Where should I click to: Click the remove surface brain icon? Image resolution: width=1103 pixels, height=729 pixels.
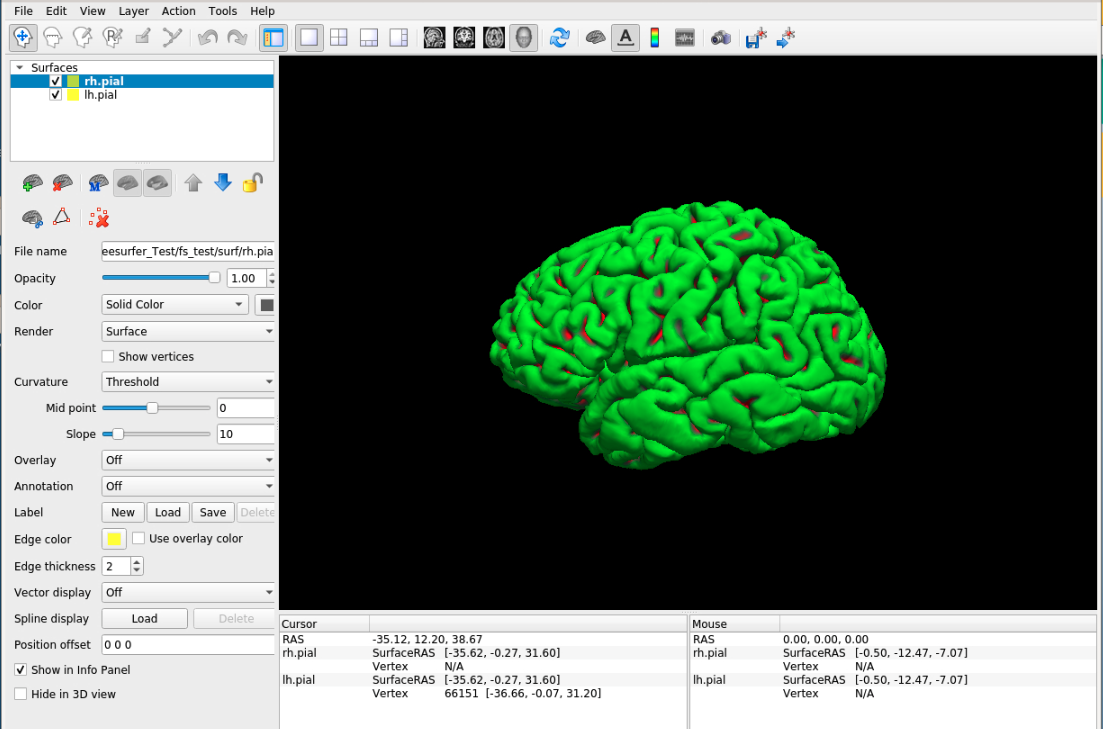pos(62,183)
